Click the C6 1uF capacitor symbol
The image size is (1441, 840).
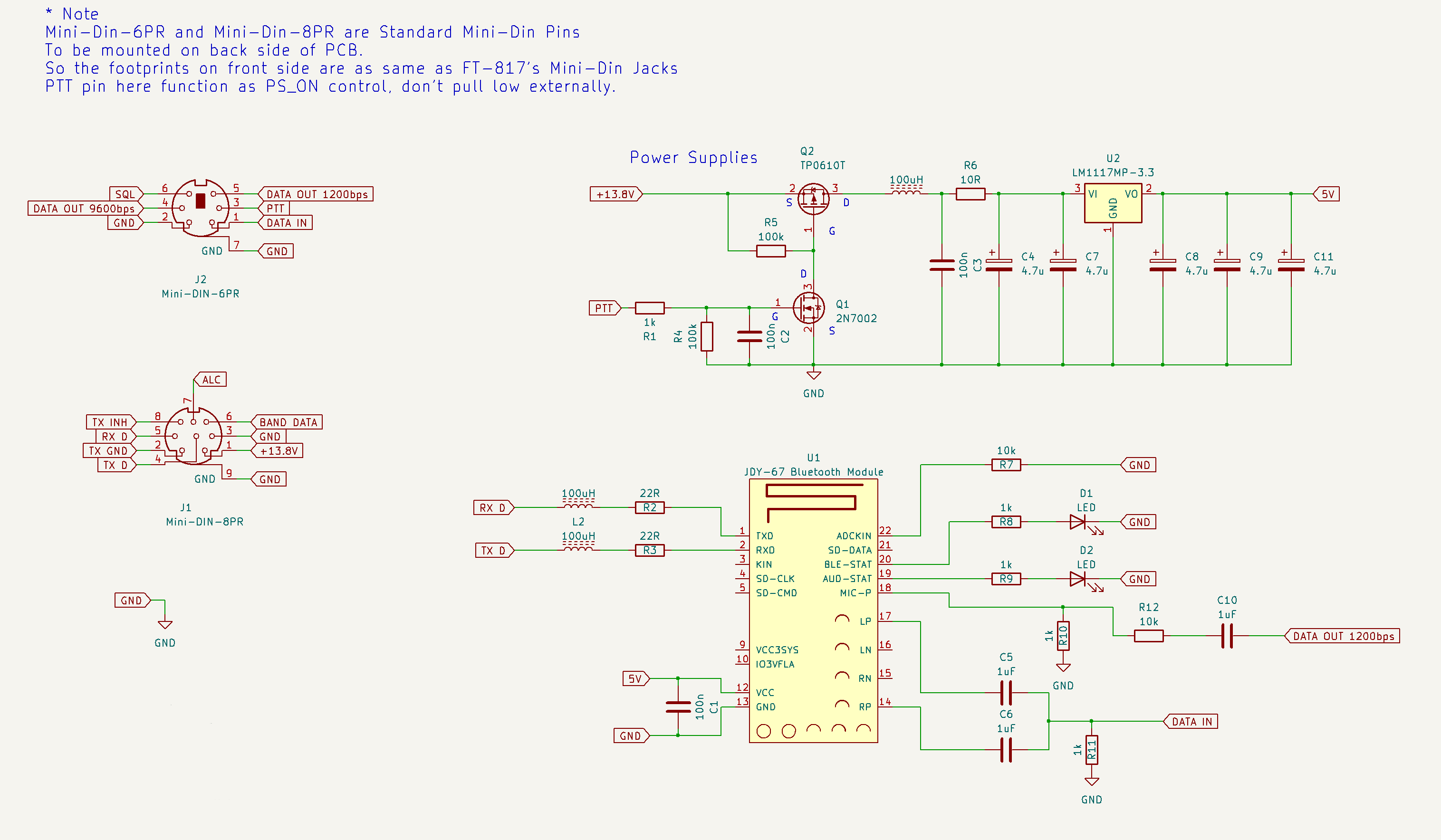[x=1006, y=750]
